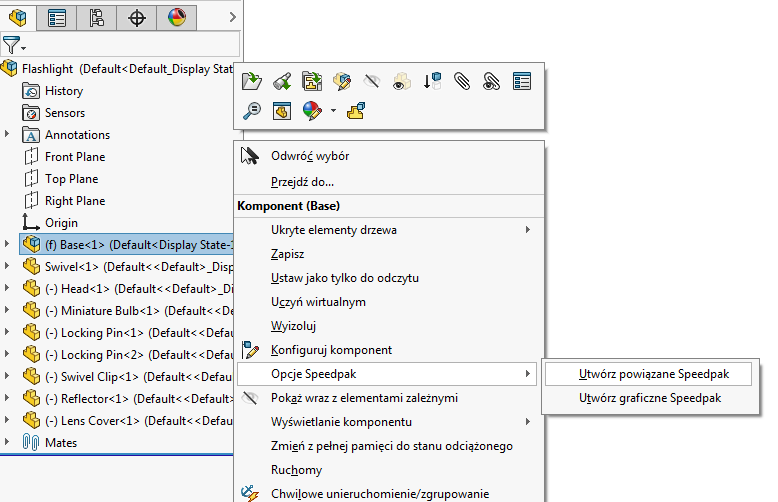This screenshot has height=502, width=778.
Task: Choose Przejdź do... menu entry
Action: (302, 182)
